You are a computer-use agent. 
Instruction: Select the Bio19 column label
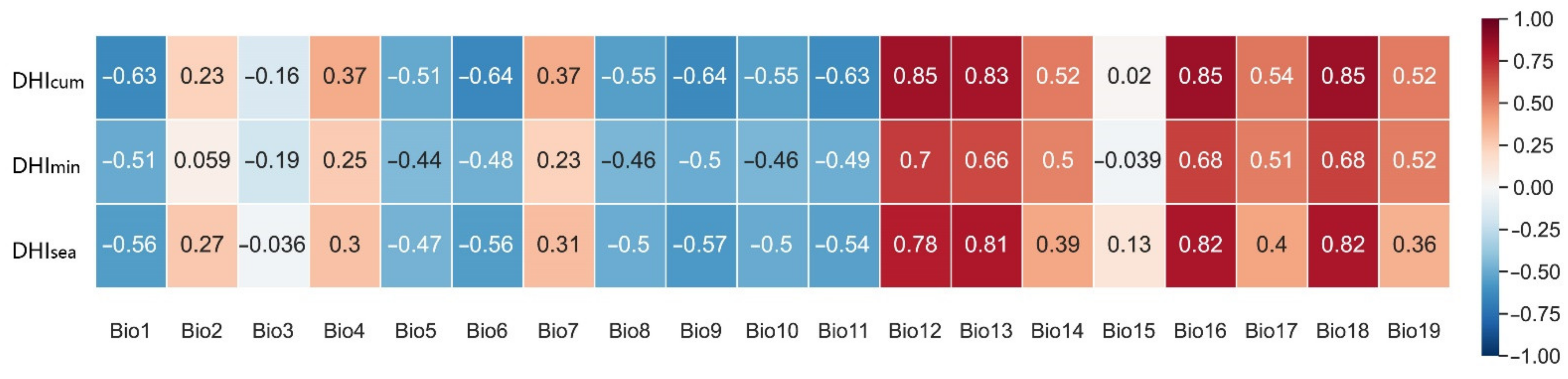pos(1414,331)
